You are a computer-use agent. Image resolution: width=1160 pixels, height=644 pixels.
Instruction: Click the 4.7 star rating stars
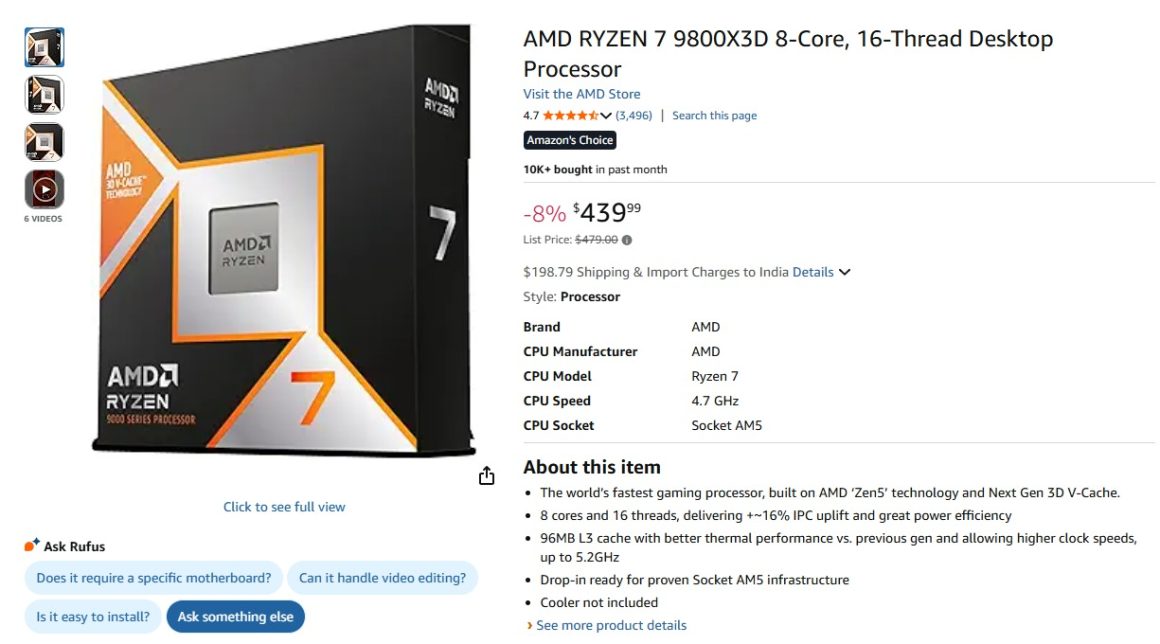570,115
